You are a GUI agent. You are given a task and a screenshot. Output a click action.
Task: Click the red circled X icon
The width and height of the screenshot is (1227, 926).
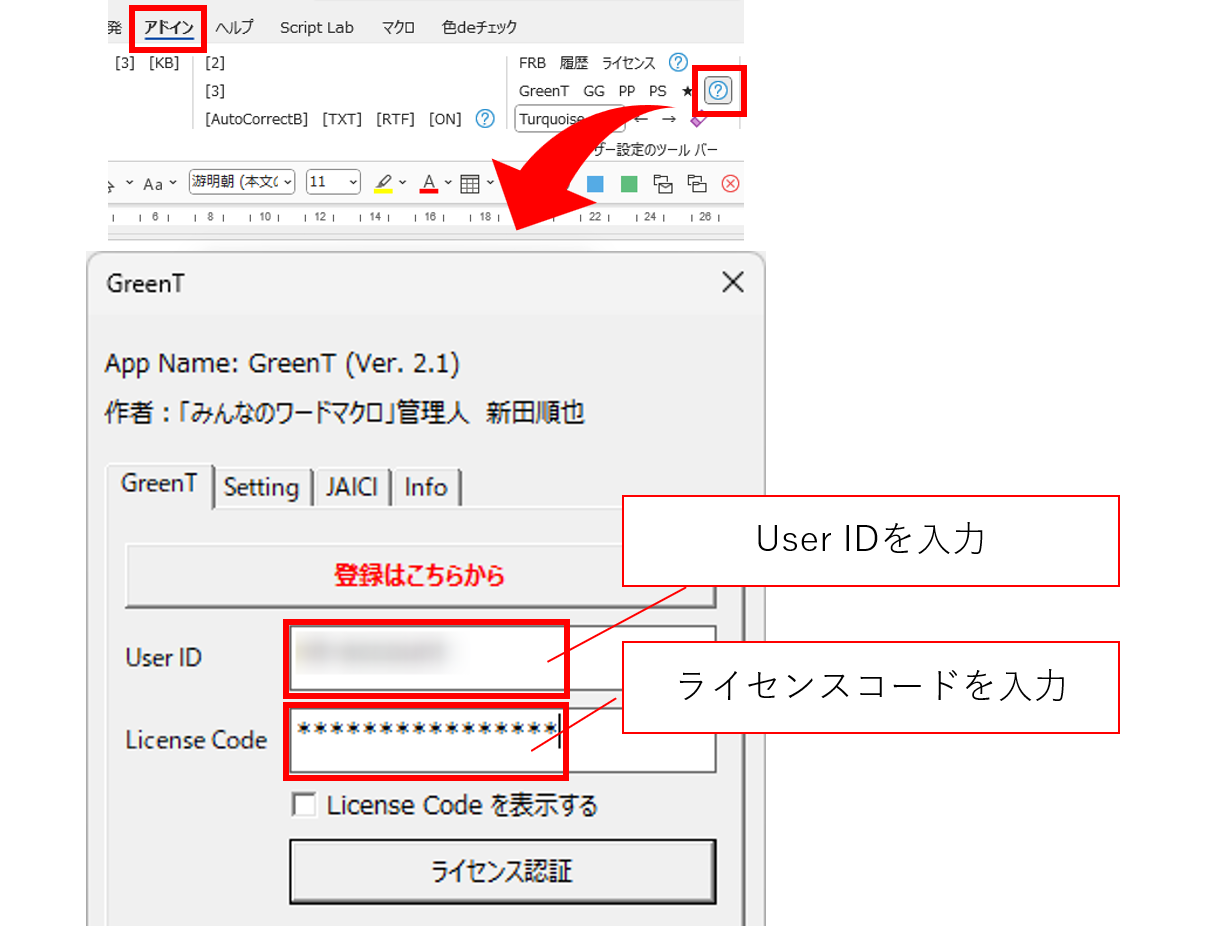point(730,183)
